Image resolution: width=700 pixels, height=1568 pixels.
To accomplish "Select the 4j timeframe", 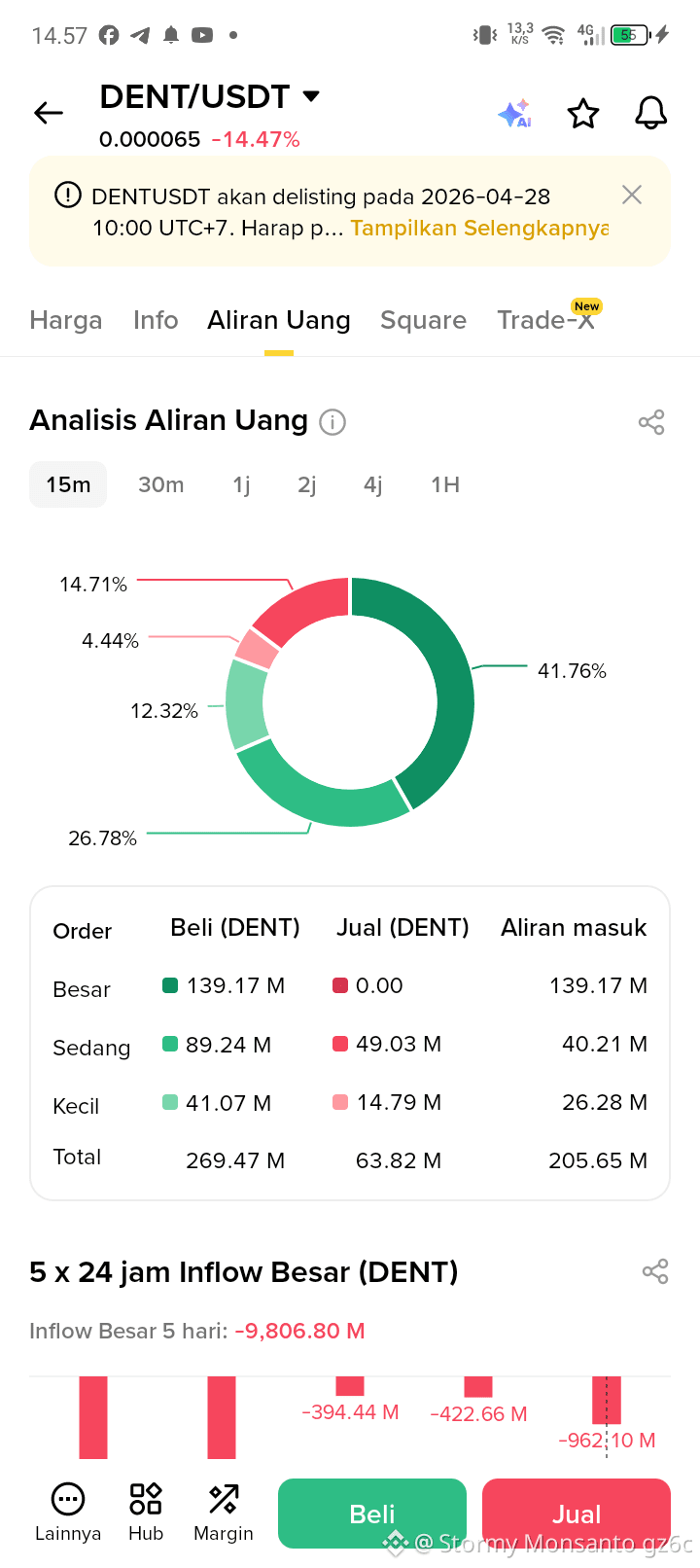I will point(373,484).
